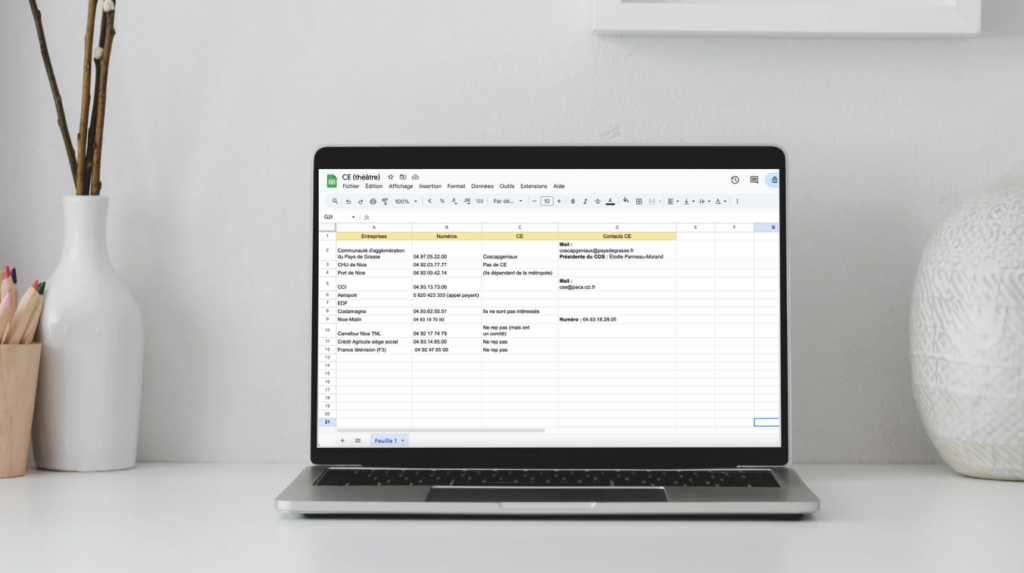1024x573 pixels.
Task: Add a new sheet with plus button
Action: pos(342,440)
